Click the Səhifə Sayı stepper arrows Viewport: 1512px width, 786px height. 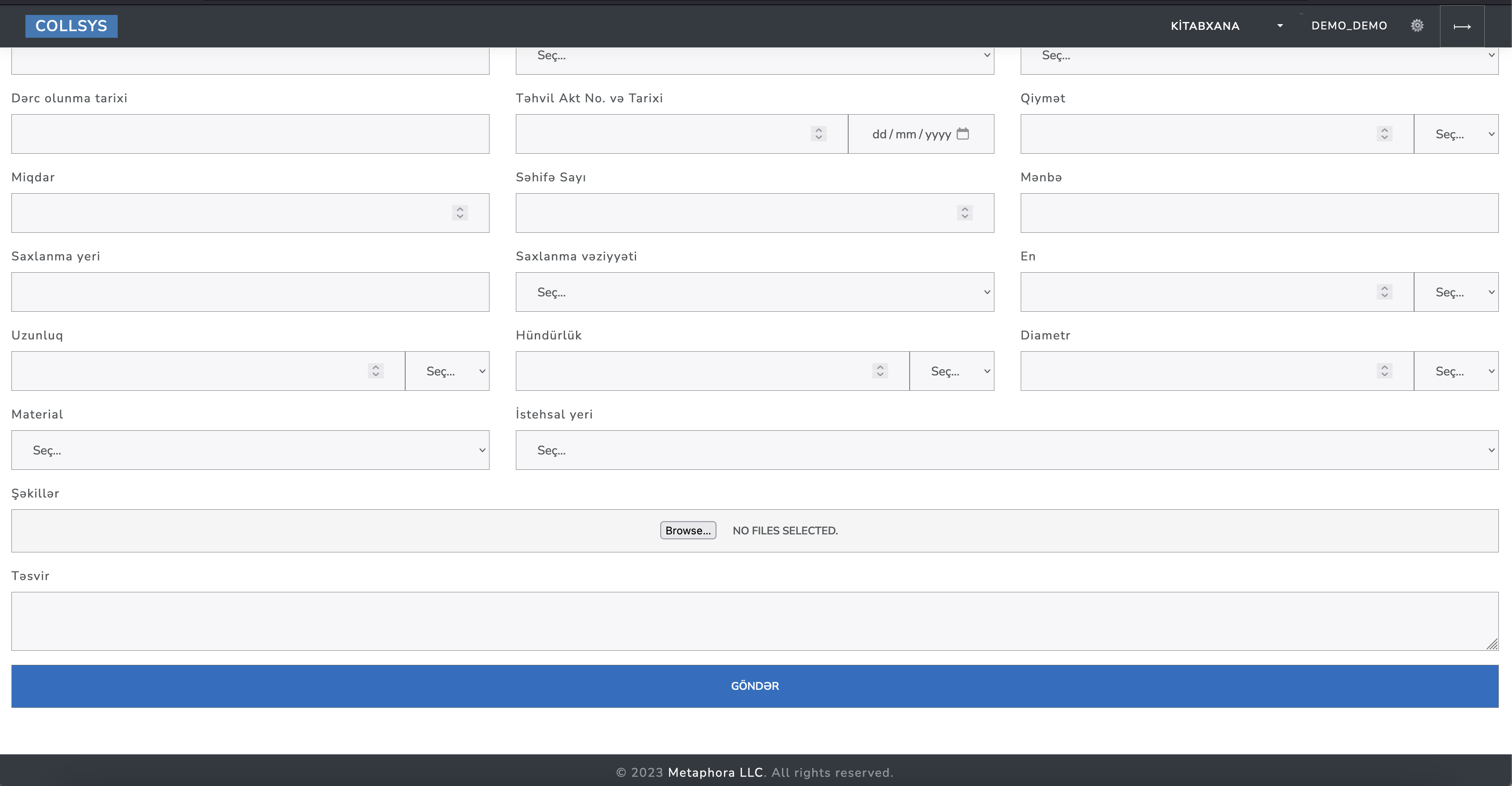[965, 213]
